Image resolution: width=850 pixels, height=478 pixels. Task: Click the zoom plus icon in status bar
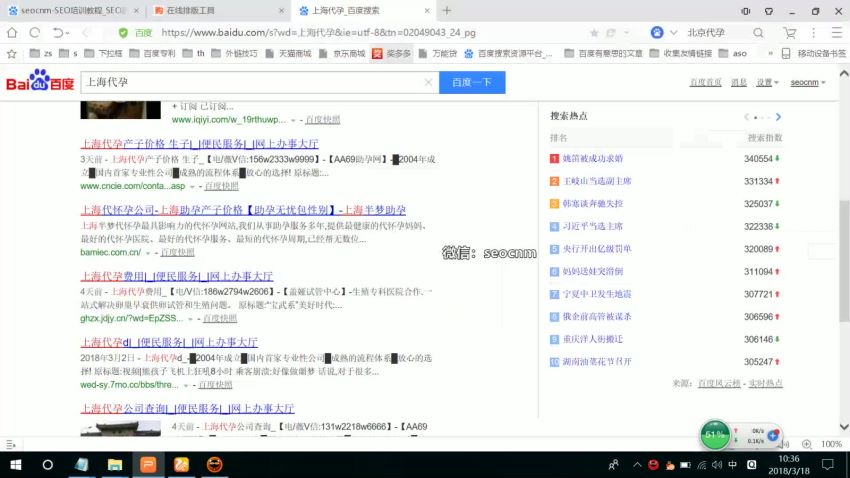(x=807, y=444)
